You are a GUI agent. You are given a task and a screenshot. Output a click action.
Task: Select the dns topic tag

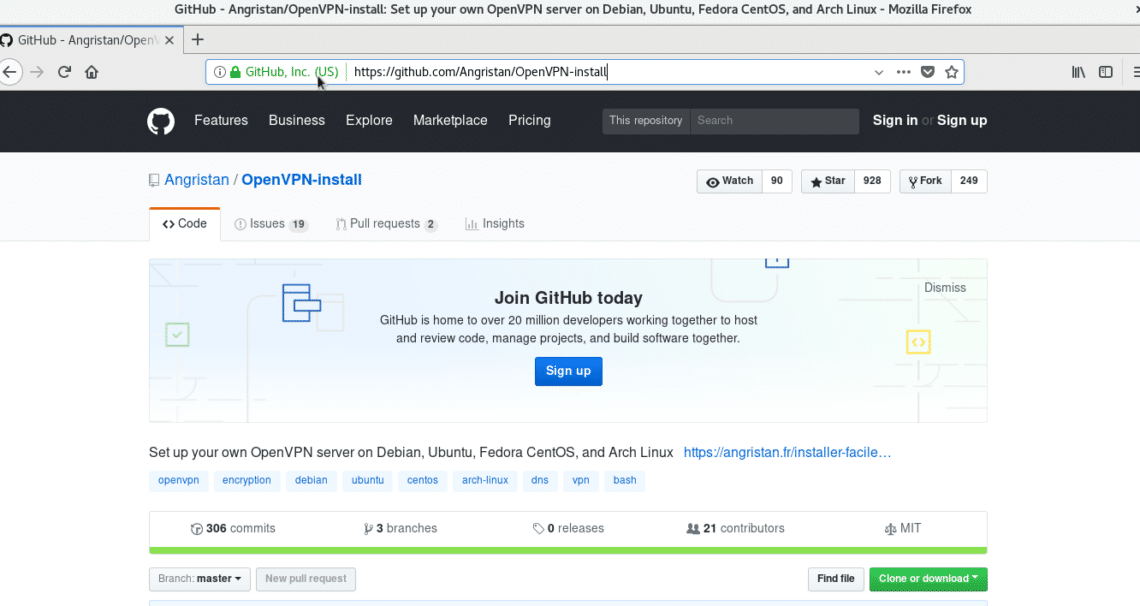coord(539,480)
